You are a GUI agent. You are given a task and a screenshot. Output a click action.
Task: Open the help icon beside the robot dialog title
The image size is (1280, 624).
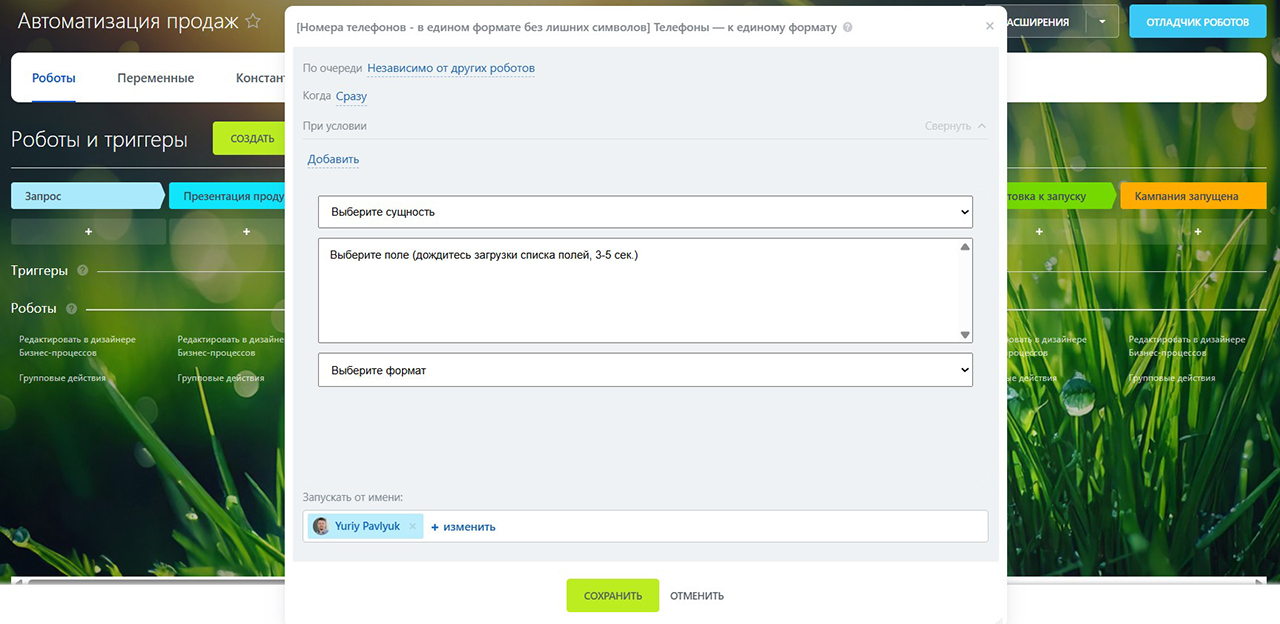[x=848, y=27]
